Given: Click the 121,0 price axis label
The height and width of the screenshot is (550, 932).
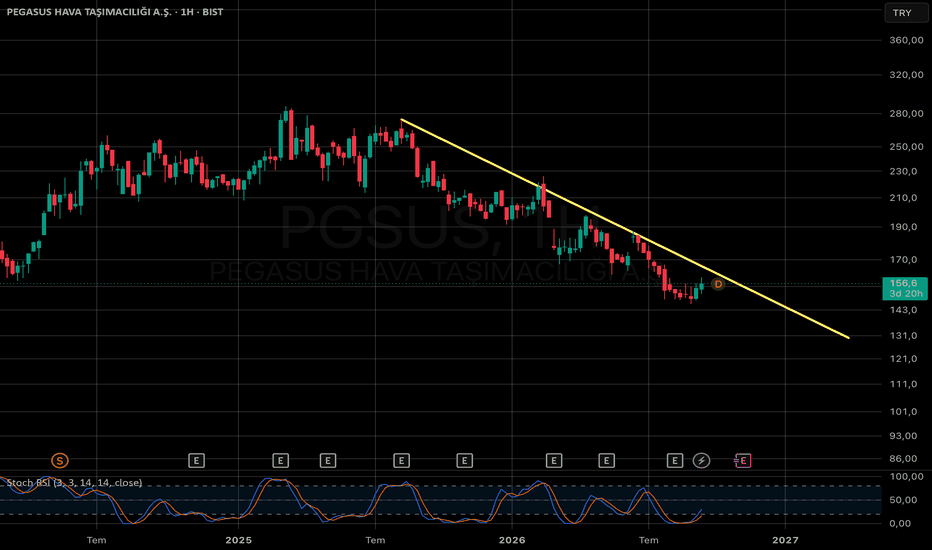Looking at the screenshot, I should (903, 359).
